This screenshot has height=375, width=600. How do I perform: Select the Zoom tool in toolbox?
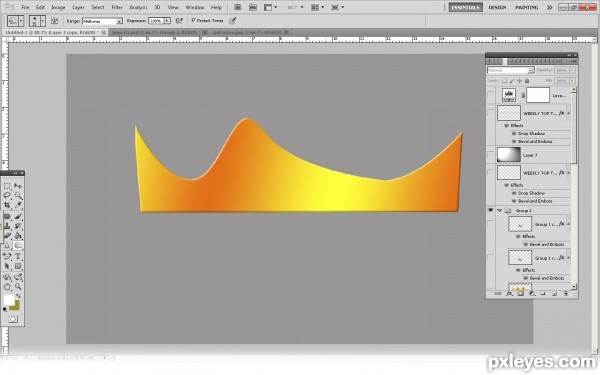[18, 287]
